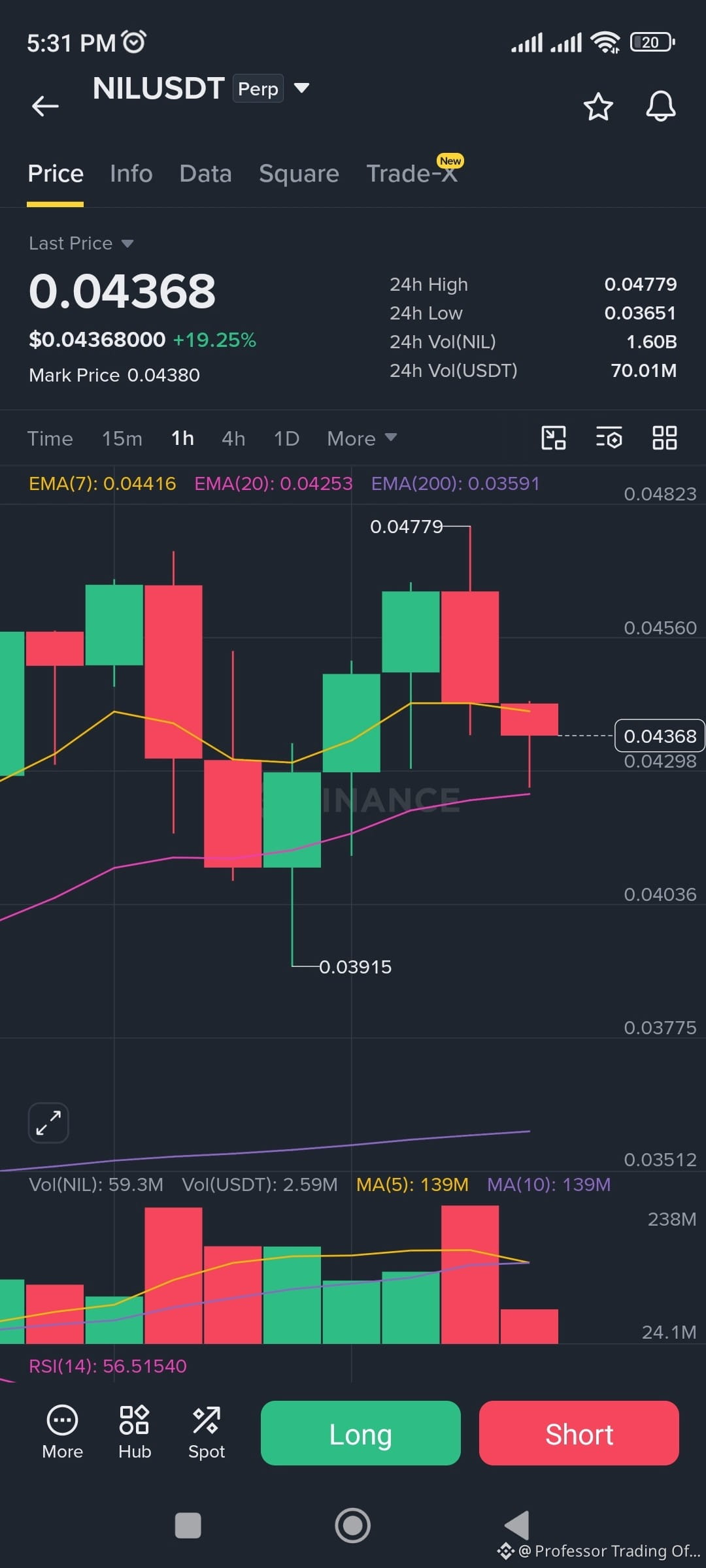Tap Vol(NIL): 59.3M label
706x1568 pixels.
[x=96, y=1184]
